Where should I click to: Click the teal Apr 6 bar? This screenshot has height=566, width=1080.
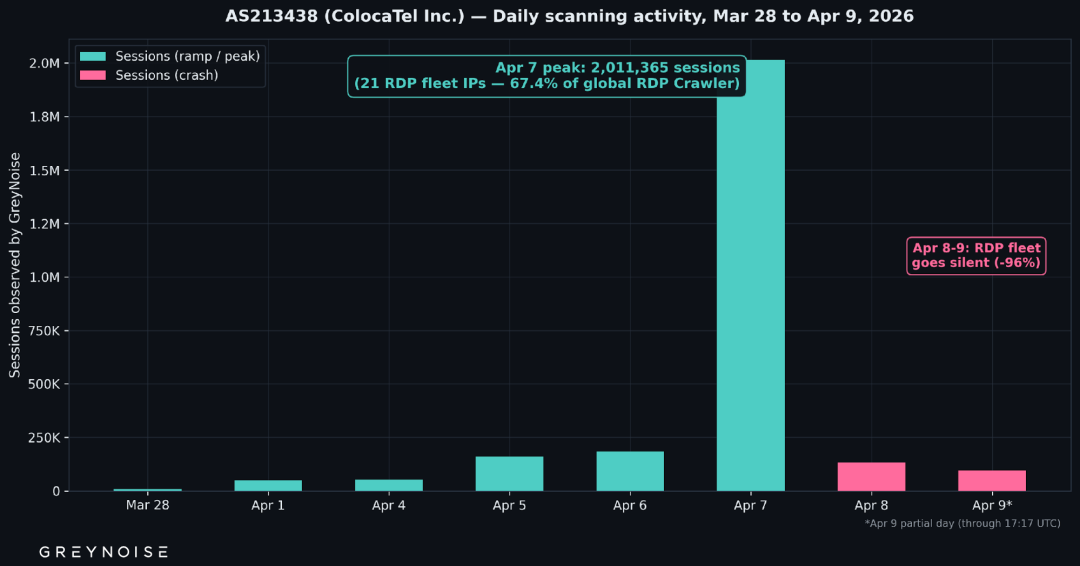(x=630, y=471)
